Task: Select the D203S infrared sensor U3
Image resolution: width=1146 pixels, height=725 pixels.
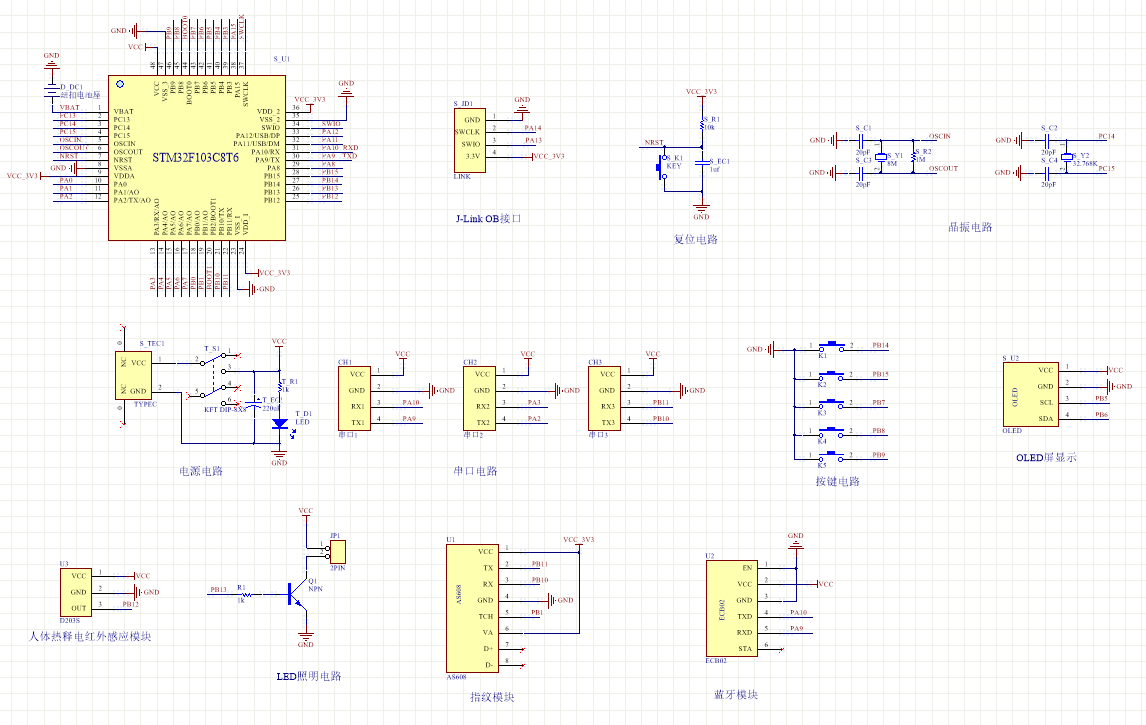Action: (x=78, y=592)
